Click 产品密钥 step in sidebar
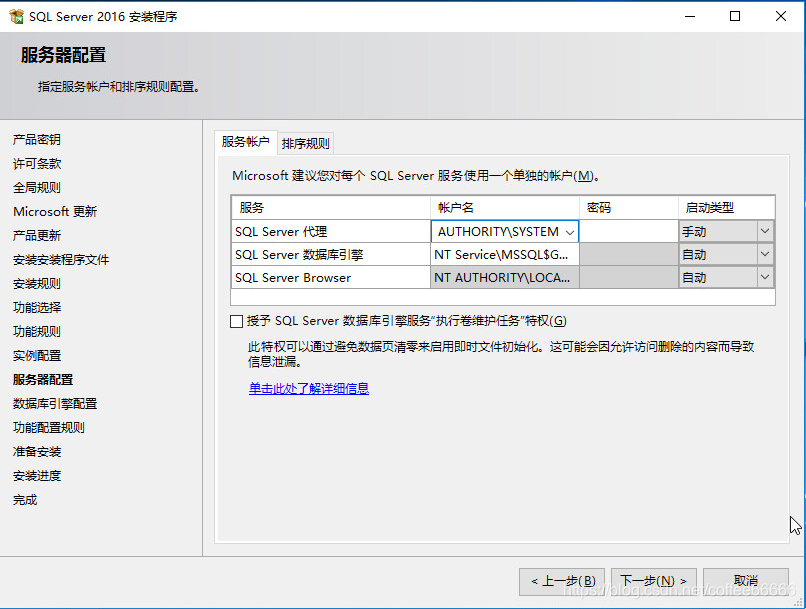The height and width of the screenshot is (609, 806). pyautogui.click(x=37, y=139)
